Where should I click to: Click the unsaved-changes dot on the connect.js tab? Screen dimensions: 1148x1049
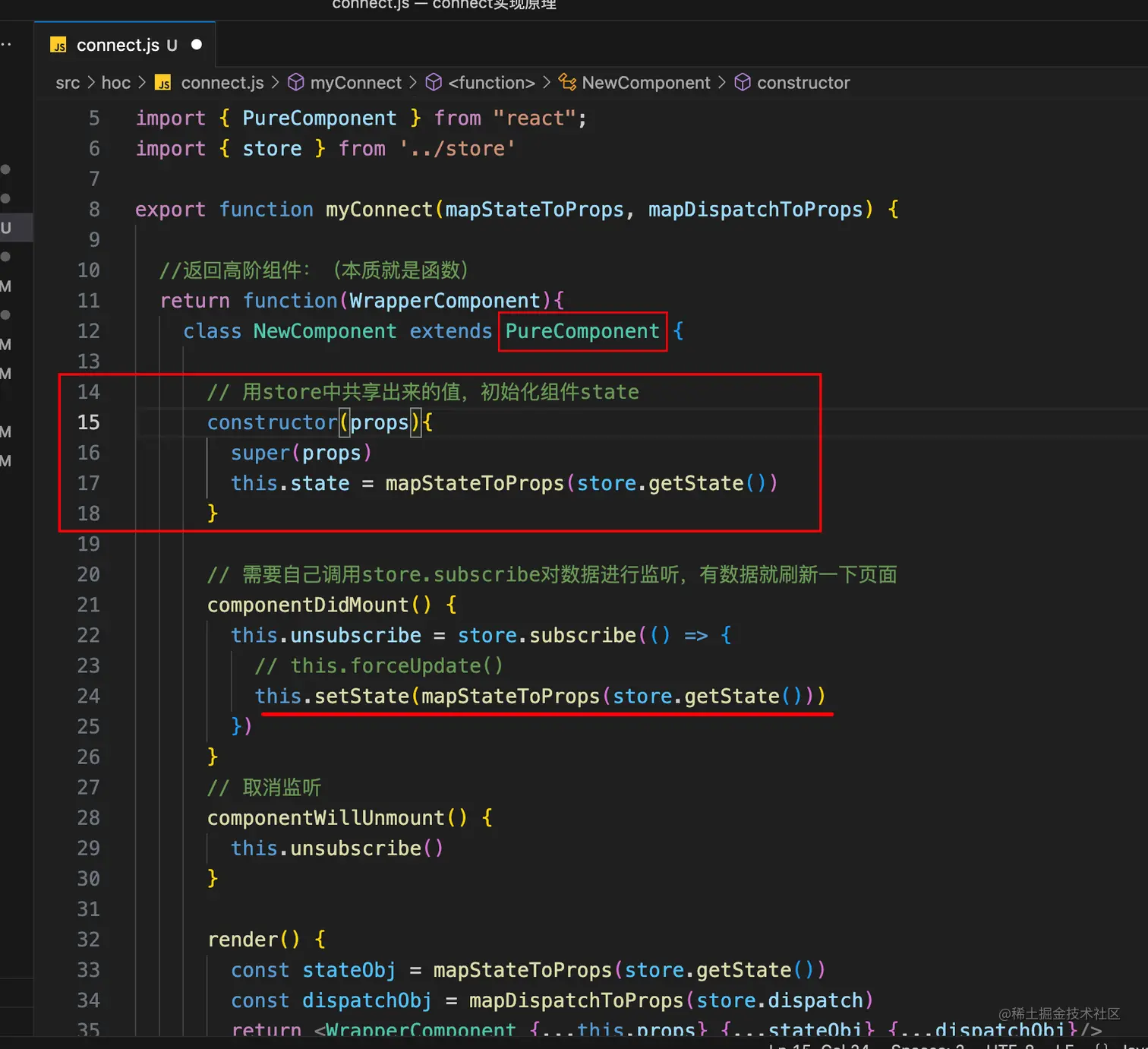197,45
